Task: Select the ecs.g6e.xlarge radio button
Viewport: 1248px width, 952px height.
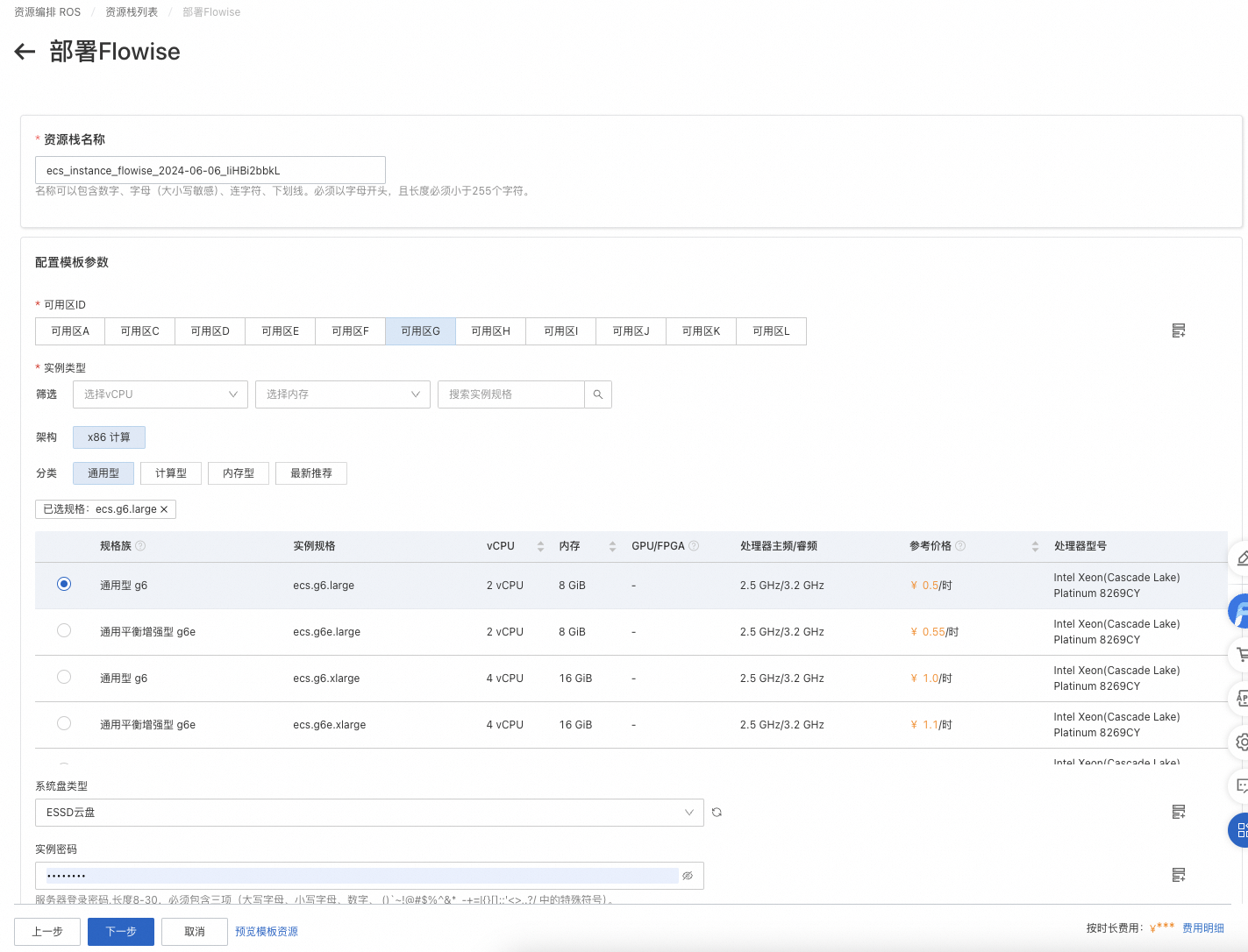Action: [64, 723]
